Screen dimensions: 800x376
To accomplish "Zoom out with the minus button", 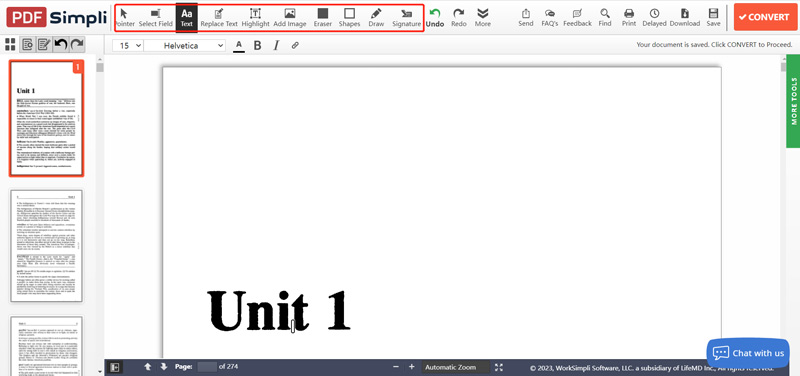I will (x=396, y=367).
